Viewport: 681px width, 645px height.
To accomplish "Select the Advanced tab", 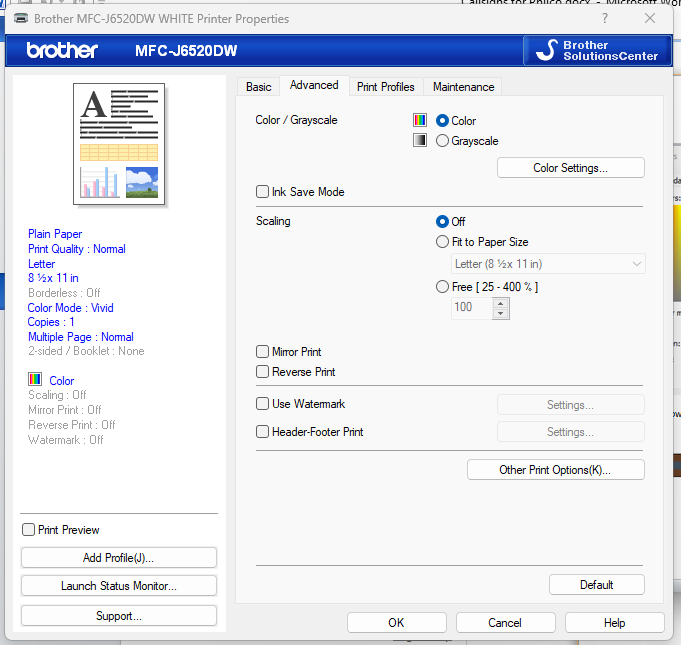I will 314,85.
